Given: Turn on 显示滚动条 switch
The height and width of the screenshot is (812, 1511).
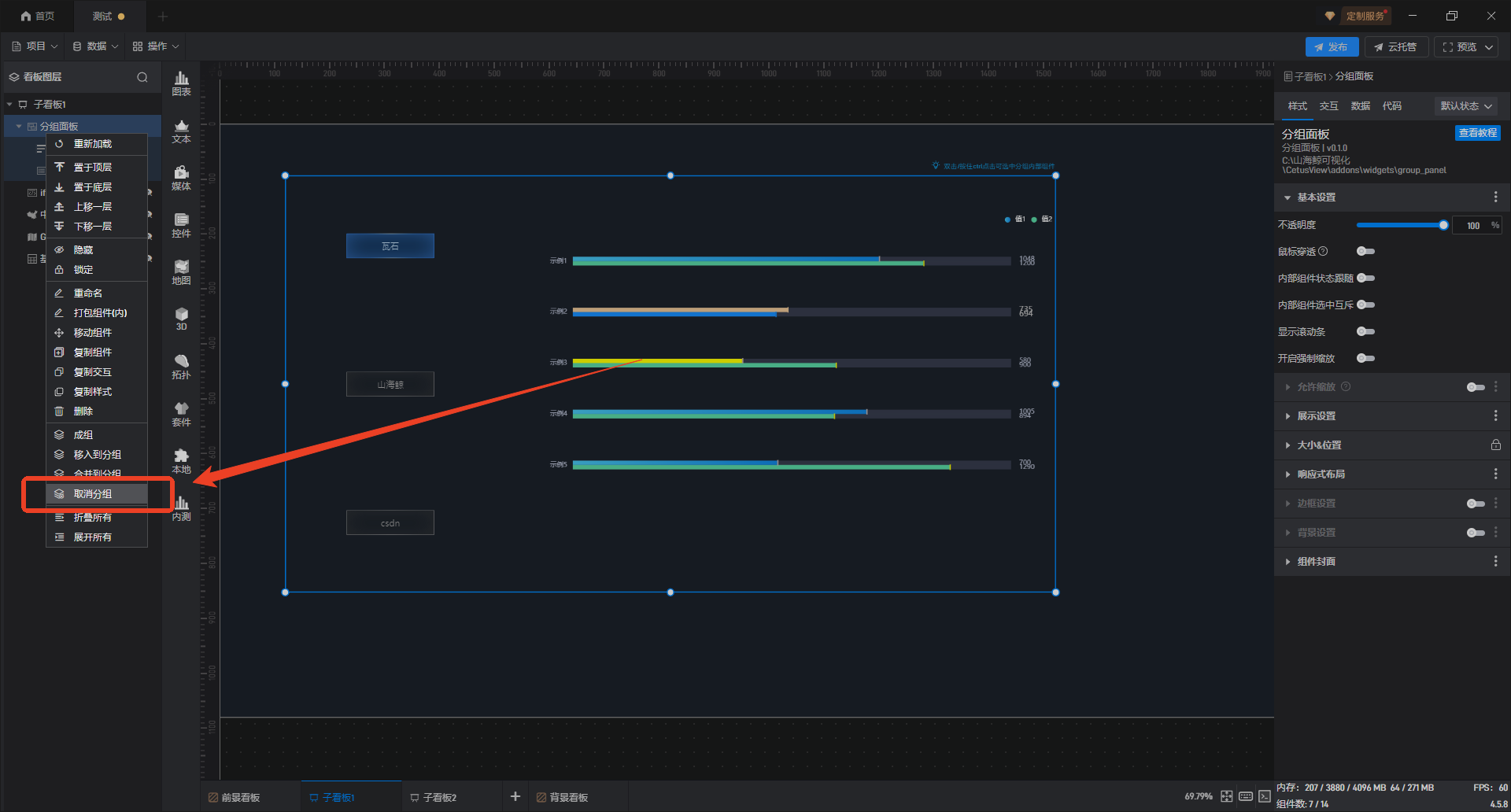Looking at the screenshot, I should coord(1365,332).
